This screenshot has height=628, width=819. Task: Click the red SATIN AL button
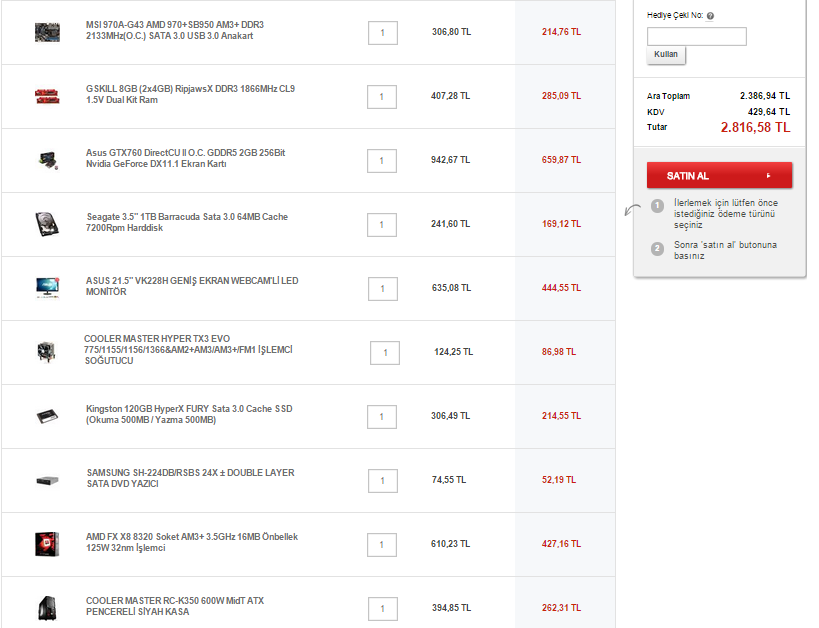719,176
